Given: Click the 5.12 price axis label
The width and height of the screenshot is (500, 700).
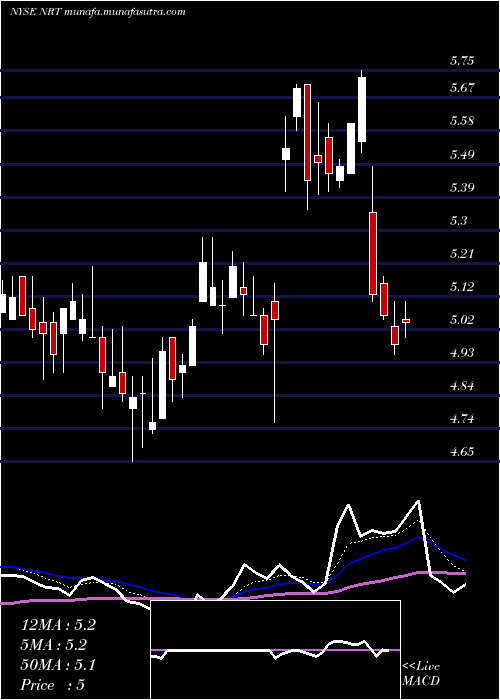Looking at the screenshot, I should [x=462, y=287].
